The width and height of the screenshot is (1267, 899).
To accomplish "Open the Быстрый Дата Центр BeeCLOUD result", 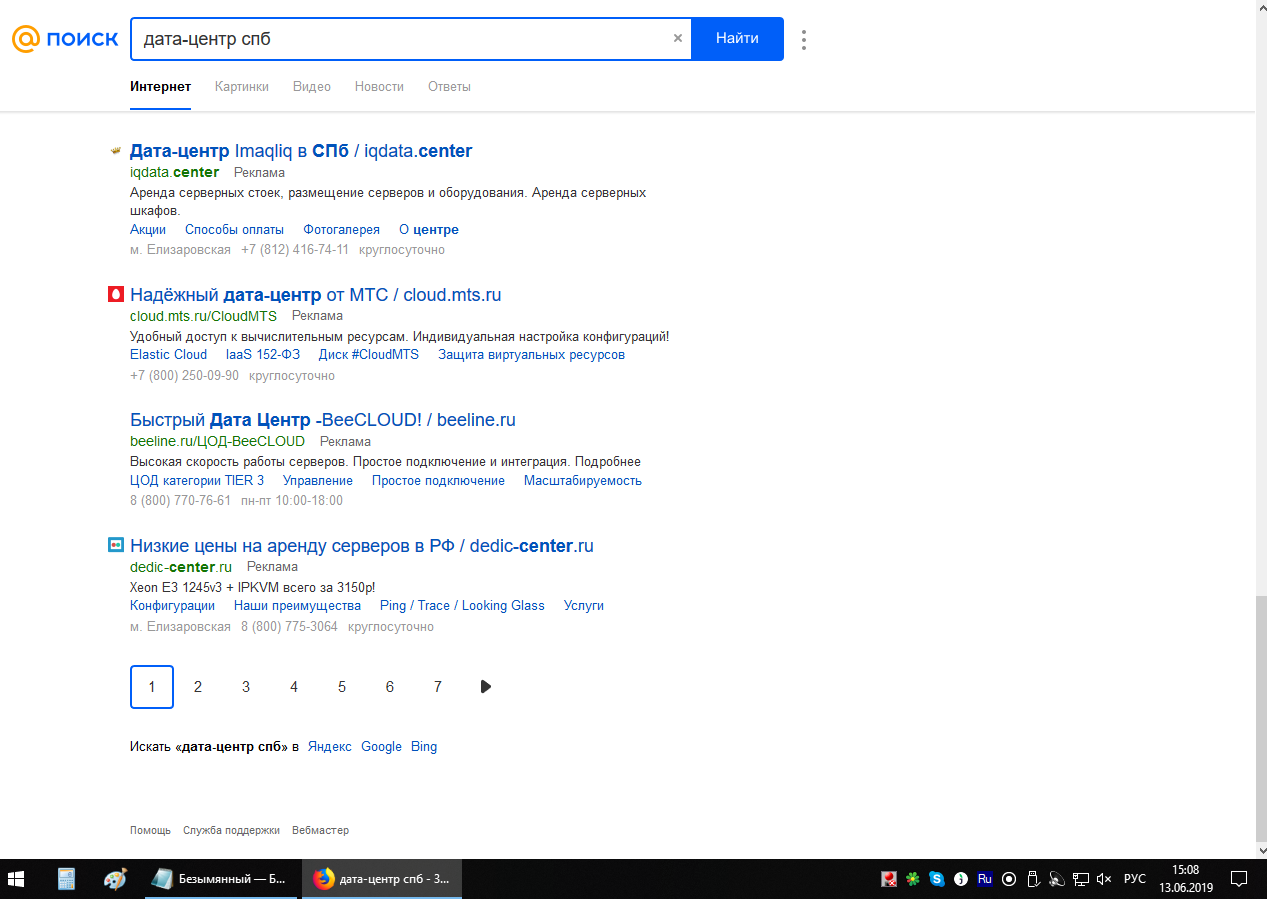I will [x=323, y=420].
